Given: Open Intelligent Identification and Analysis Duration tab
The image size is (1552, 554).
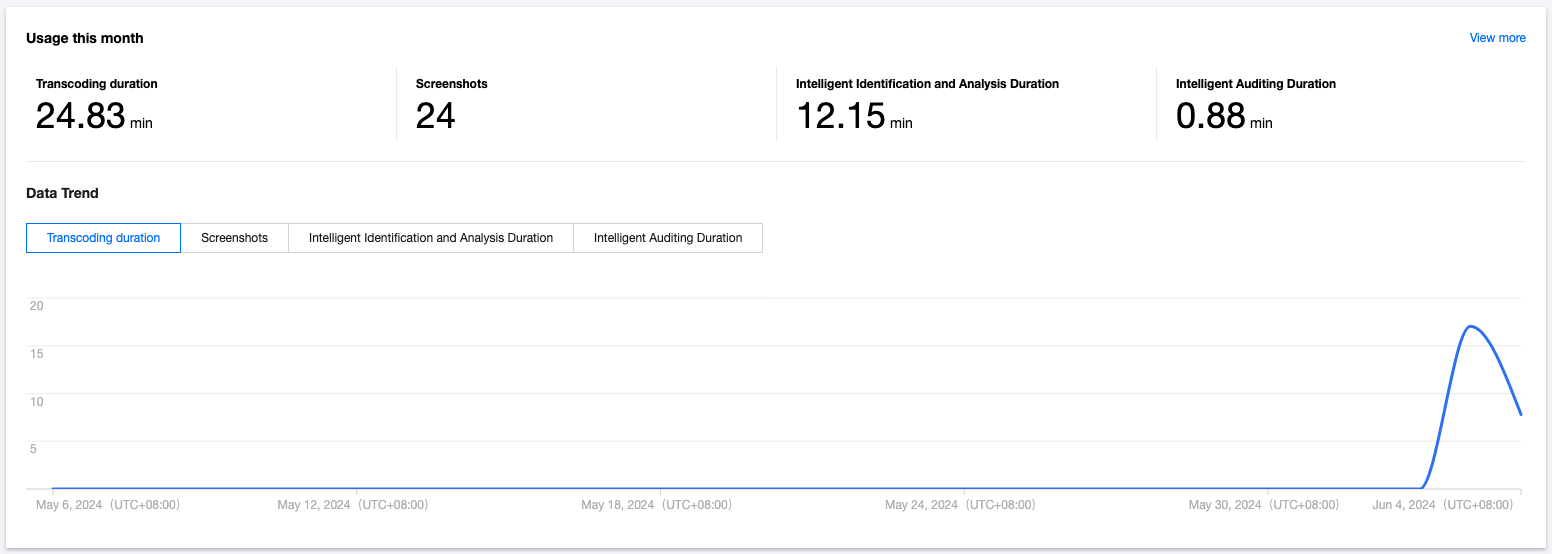Looking at the screenshot, I should (430, 238).
